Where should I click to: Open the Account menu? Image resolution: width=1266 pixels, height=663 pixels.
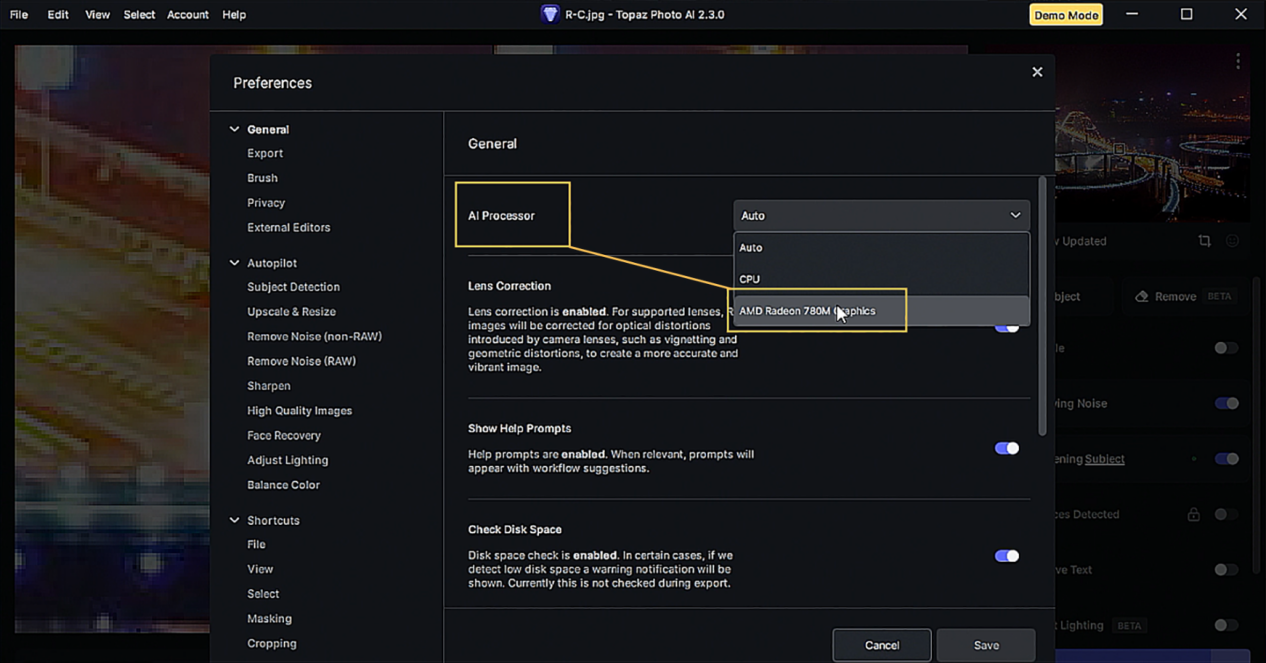187,15
